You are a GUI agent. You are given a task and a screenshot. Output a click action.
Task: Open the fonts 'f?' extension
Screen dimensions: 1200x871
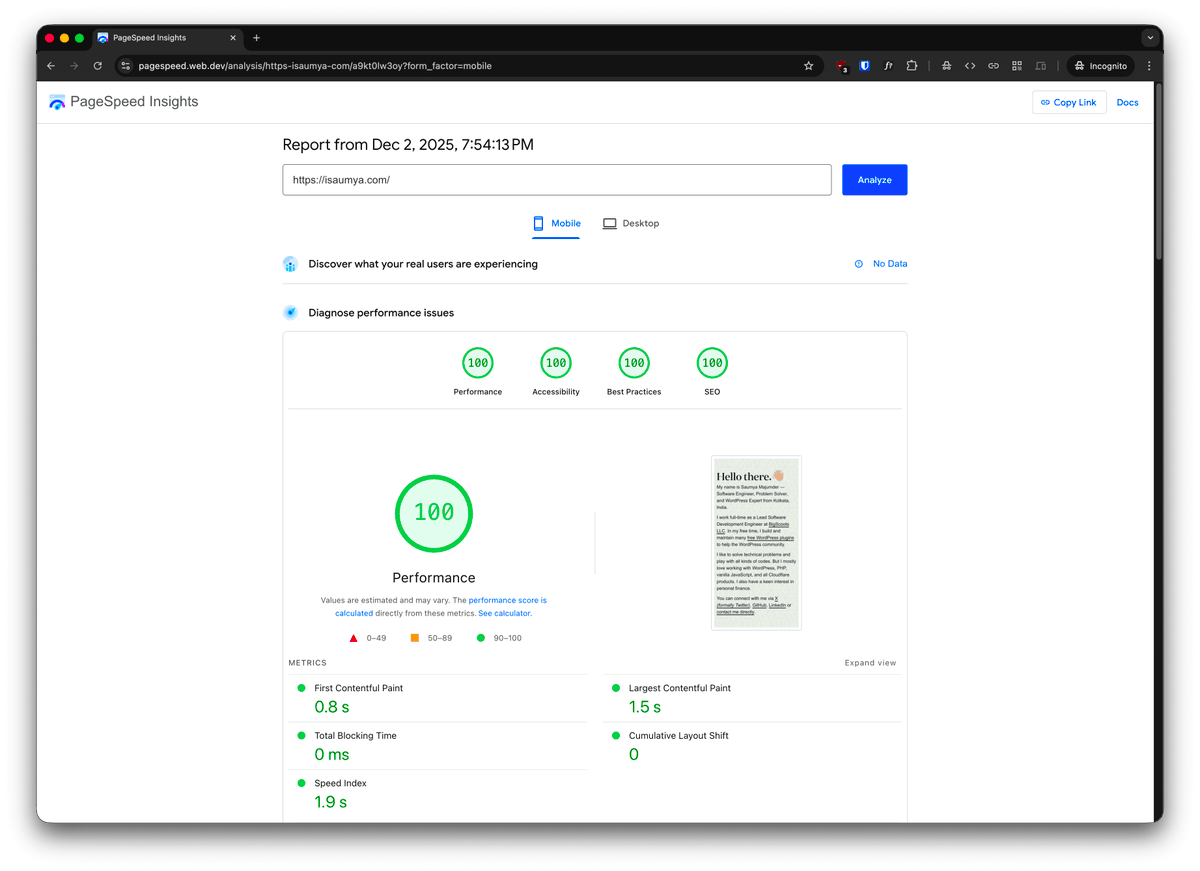click(888, 66)
